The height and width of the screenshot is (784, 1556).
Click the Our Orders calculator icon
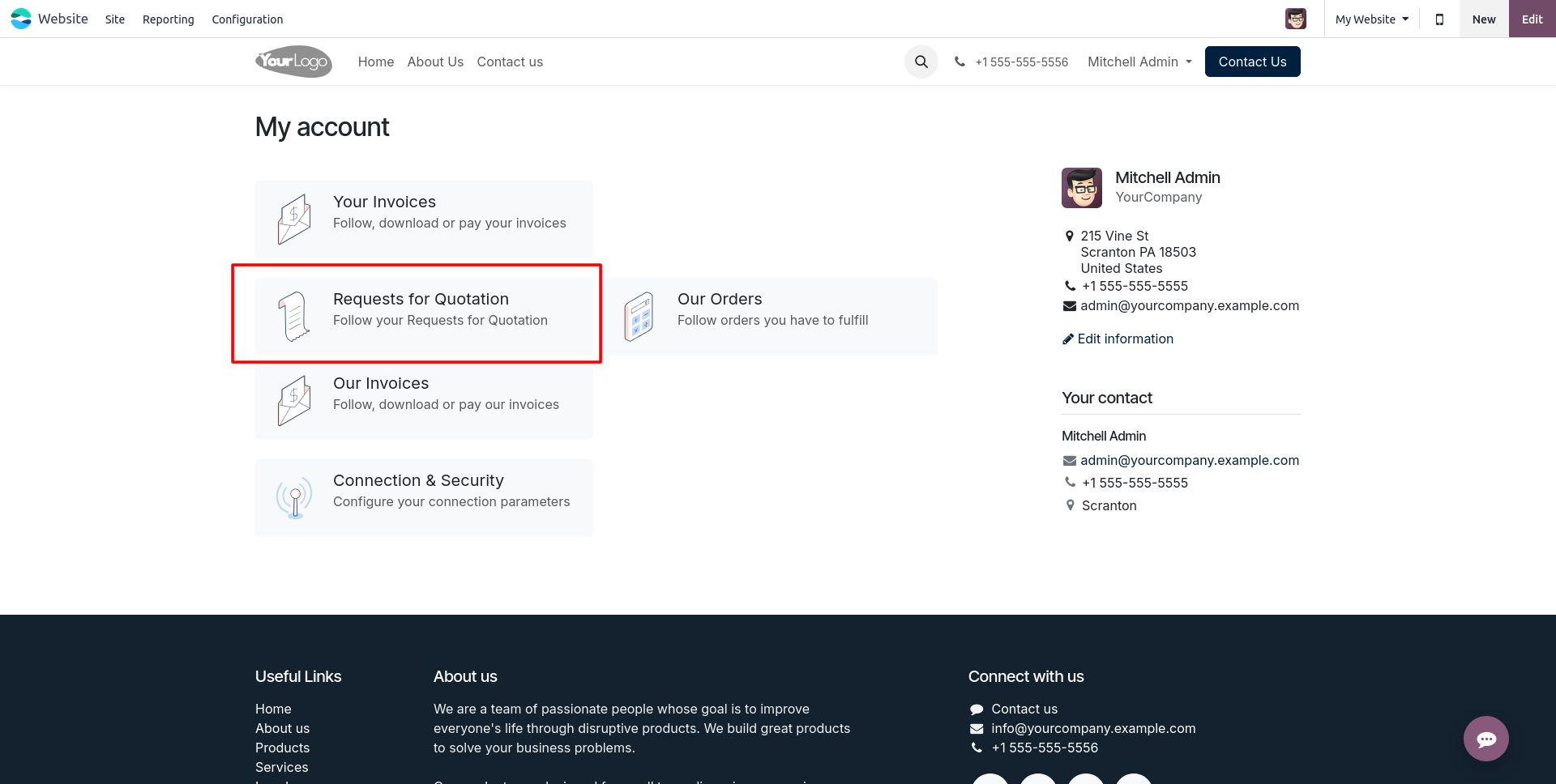[x=639, y=317]
